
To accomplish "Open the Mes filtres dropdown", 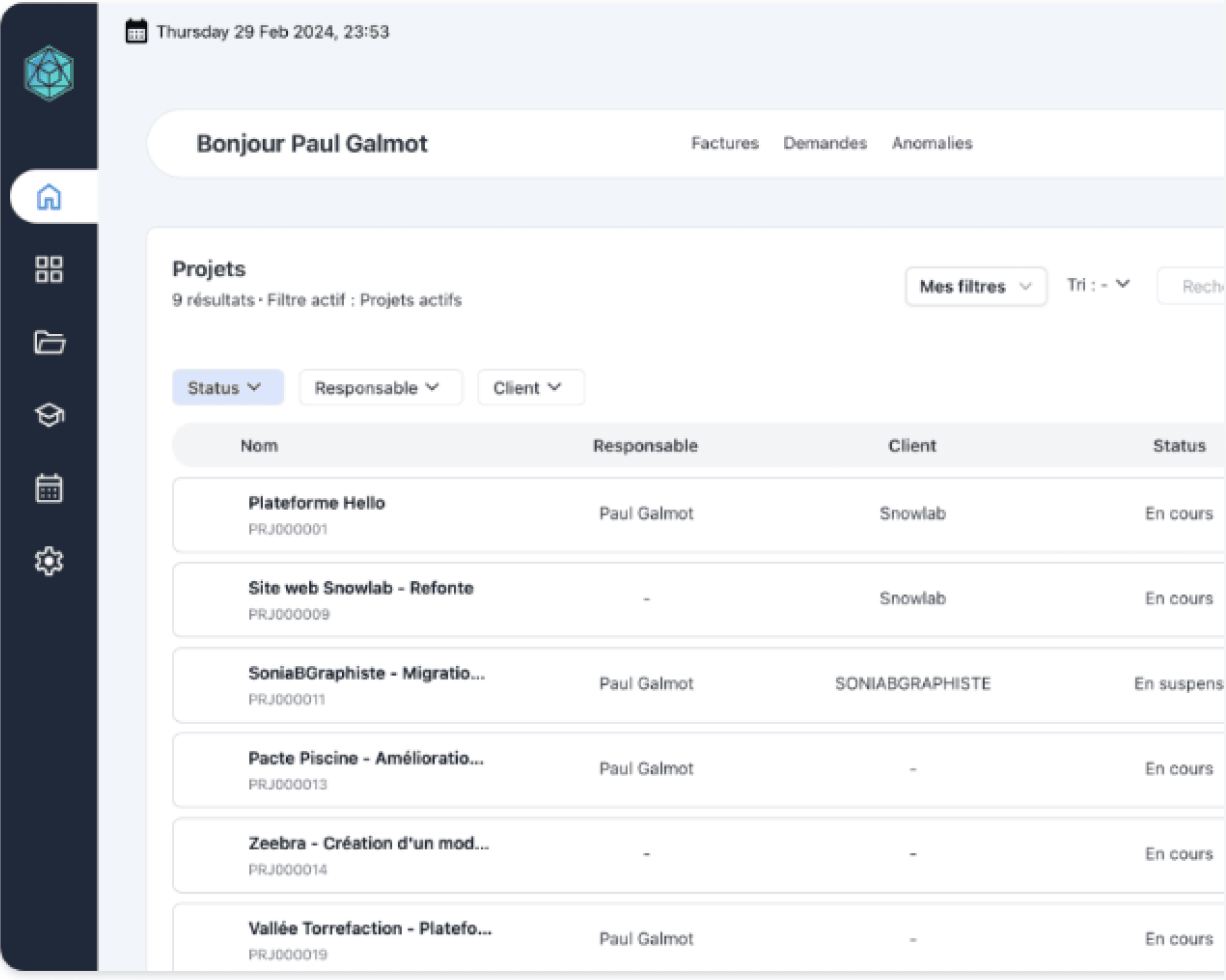I will click(975, 286).
